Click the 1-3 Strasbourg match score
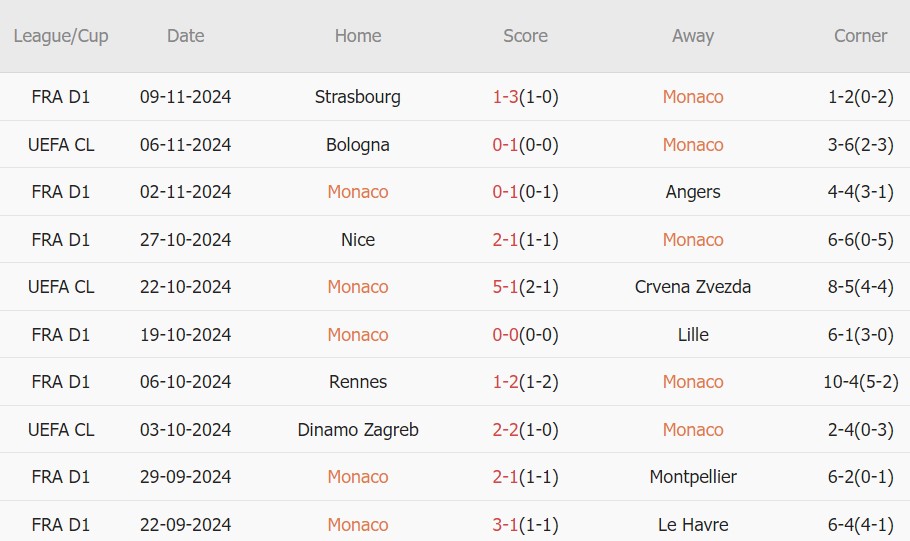 [x=506, y=97]
